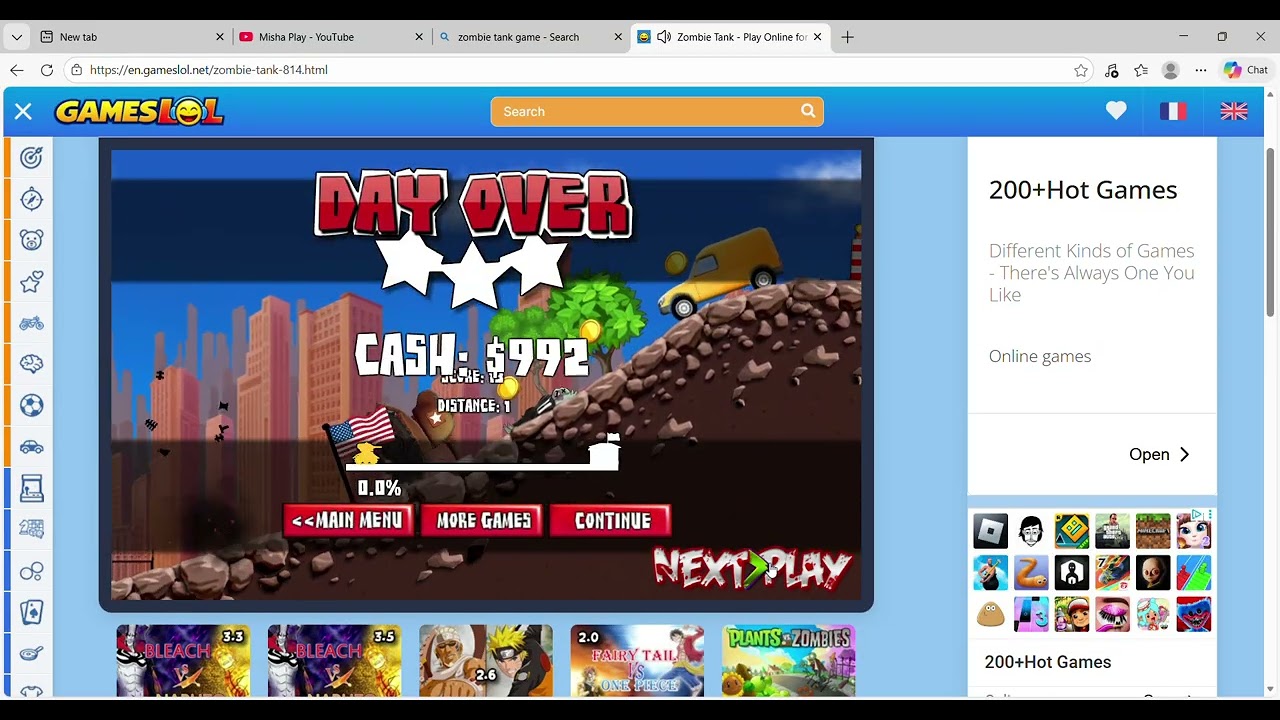
Task: Open browser settings and more menu
Action: [x=1200, y=70]
